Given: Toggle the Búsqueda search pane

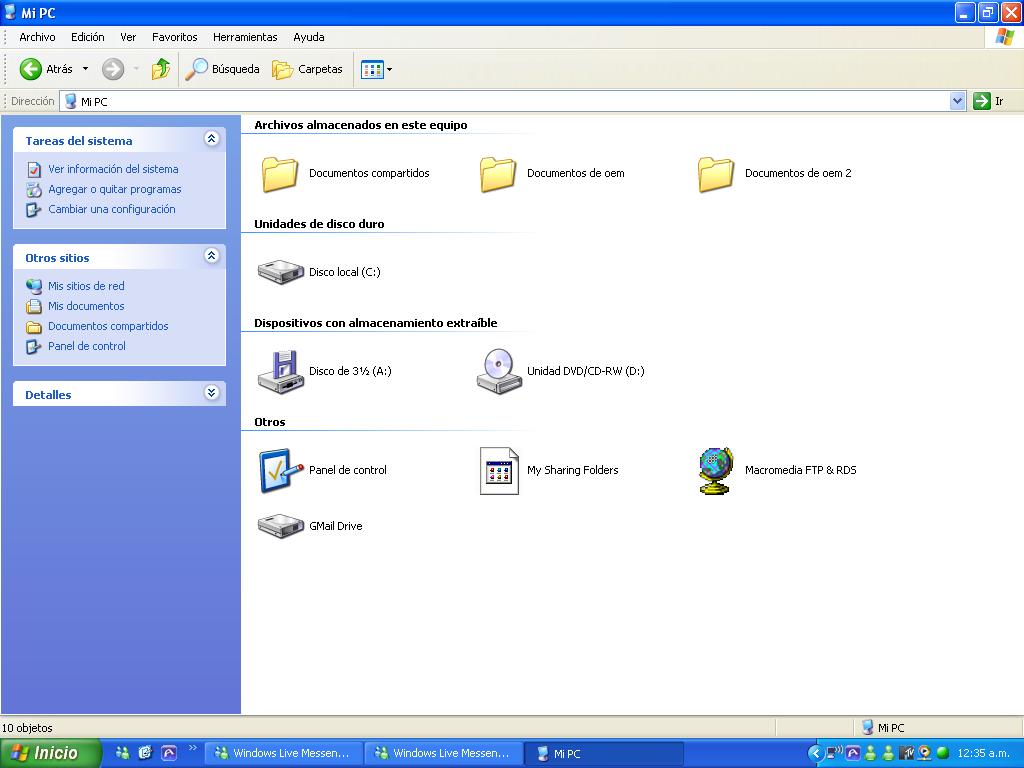Looking at the screenshot, I should (223, 69).
